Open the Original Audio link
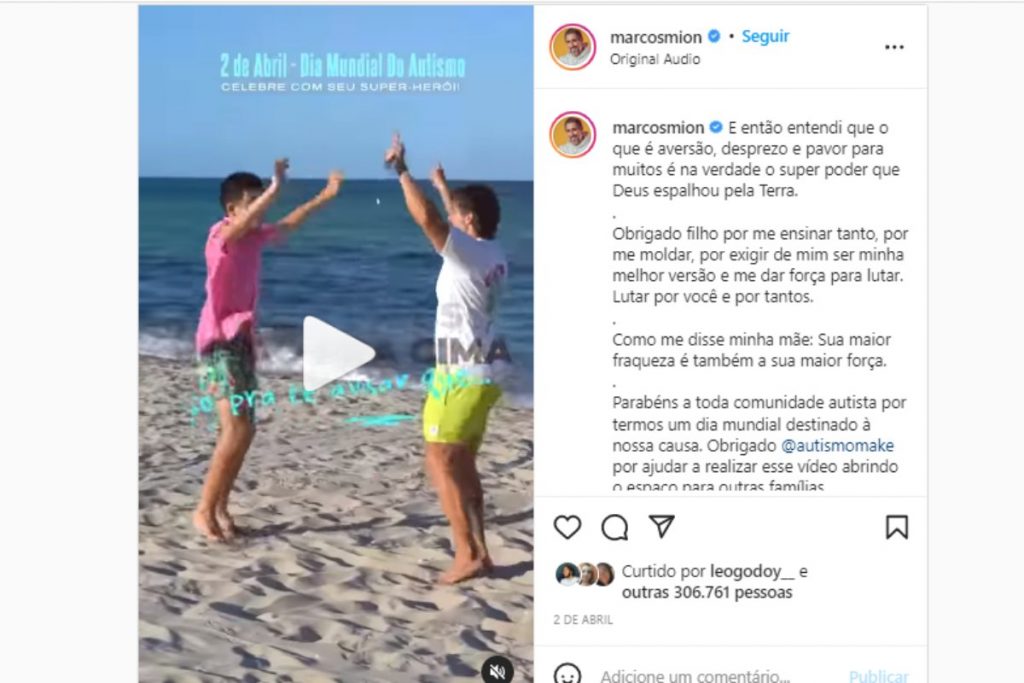The width and height of the screenshot is (1024, 683). click(655, 59)
